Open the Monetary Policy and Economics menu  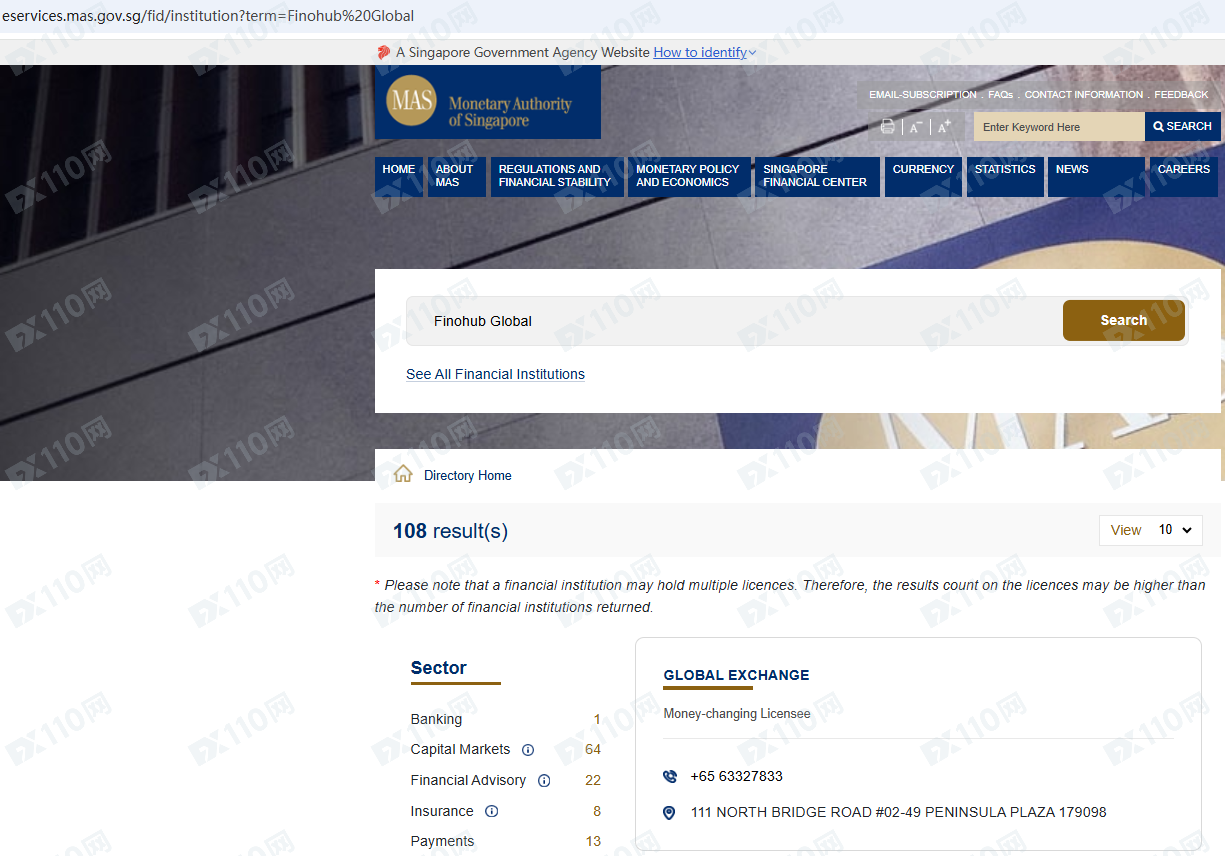point(687,176)
